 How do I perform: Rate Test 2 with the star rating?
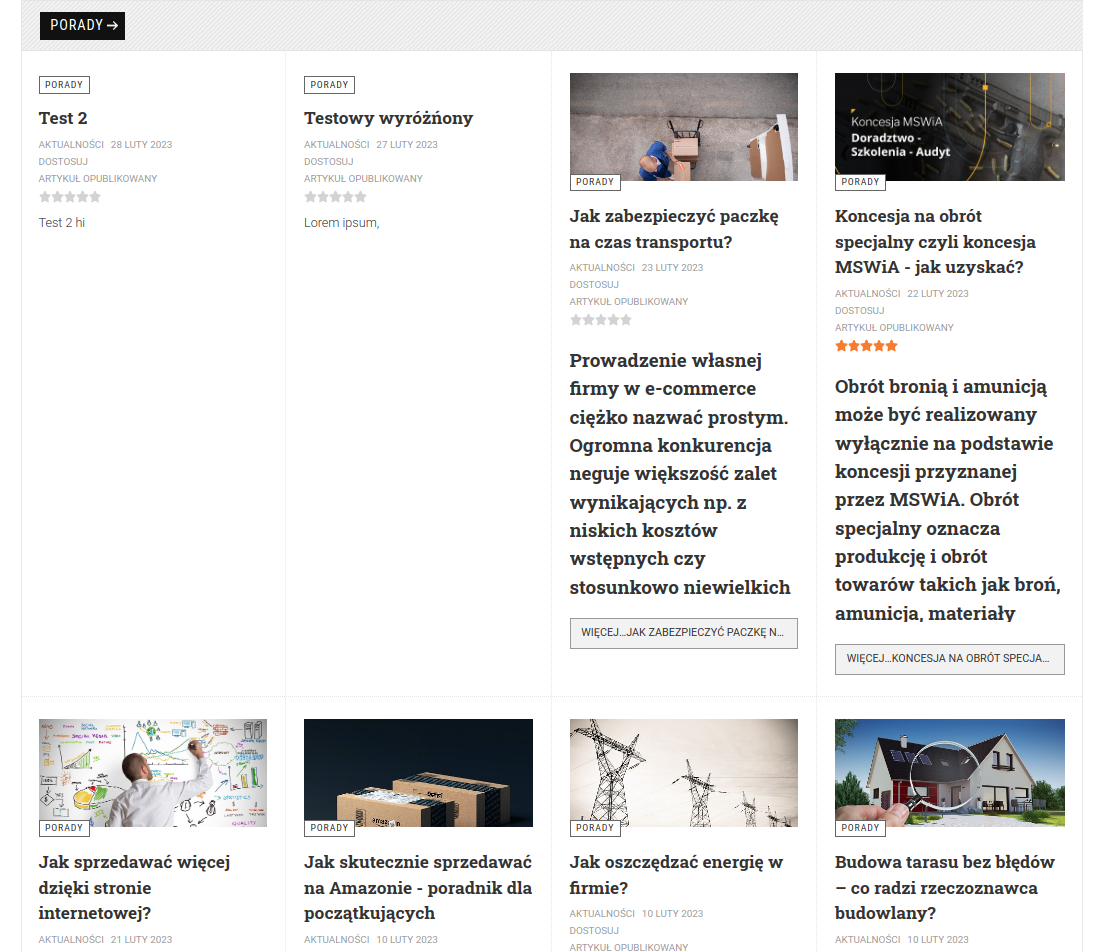pos(70,197)
